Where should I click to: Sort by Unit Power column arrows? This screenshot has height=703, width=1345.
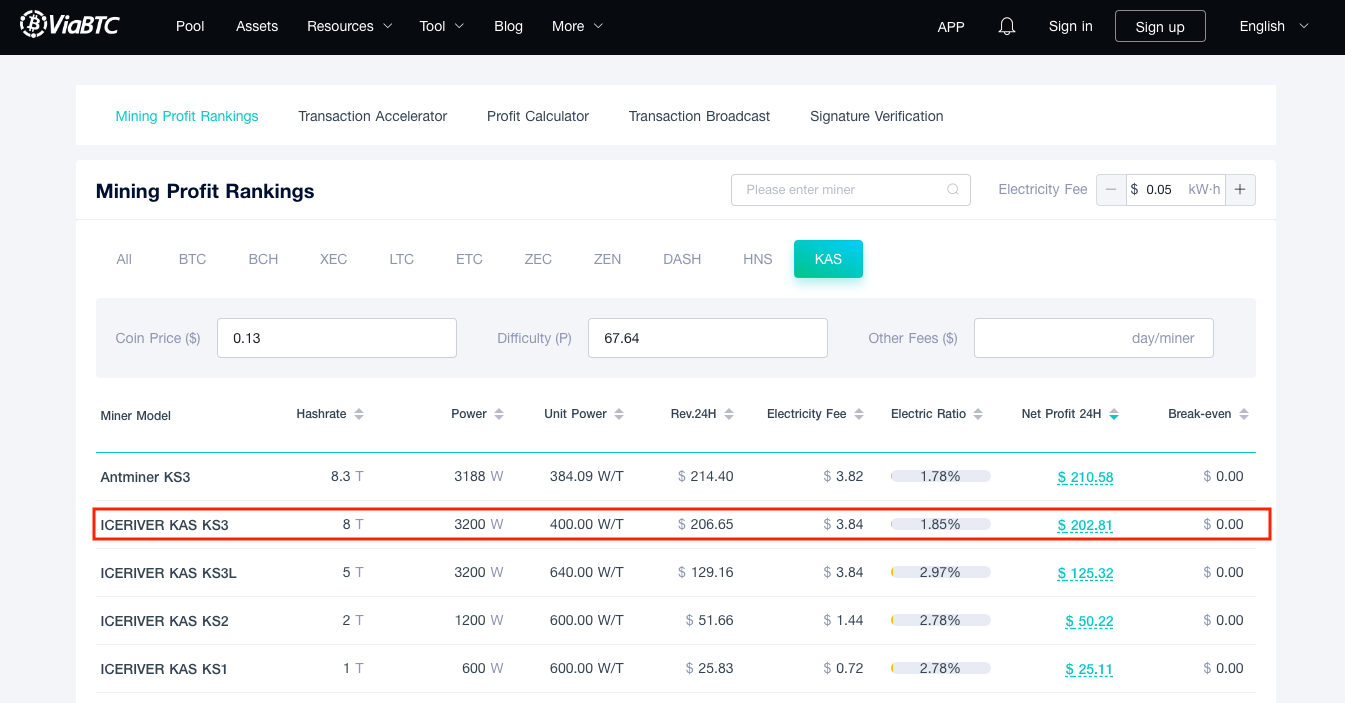[619, 414]
